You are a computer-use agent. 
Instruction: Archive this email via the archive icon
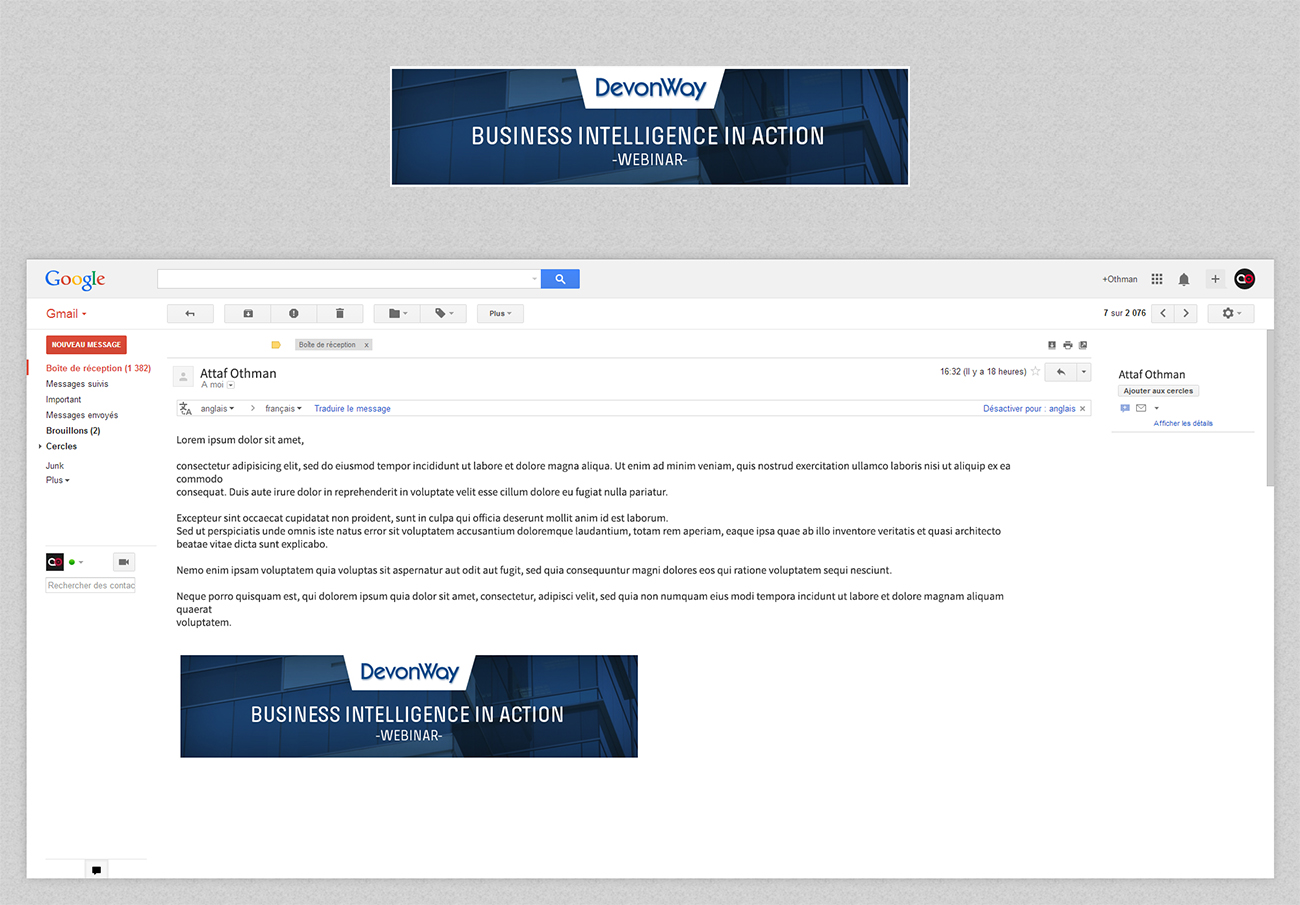pos(248,314)
